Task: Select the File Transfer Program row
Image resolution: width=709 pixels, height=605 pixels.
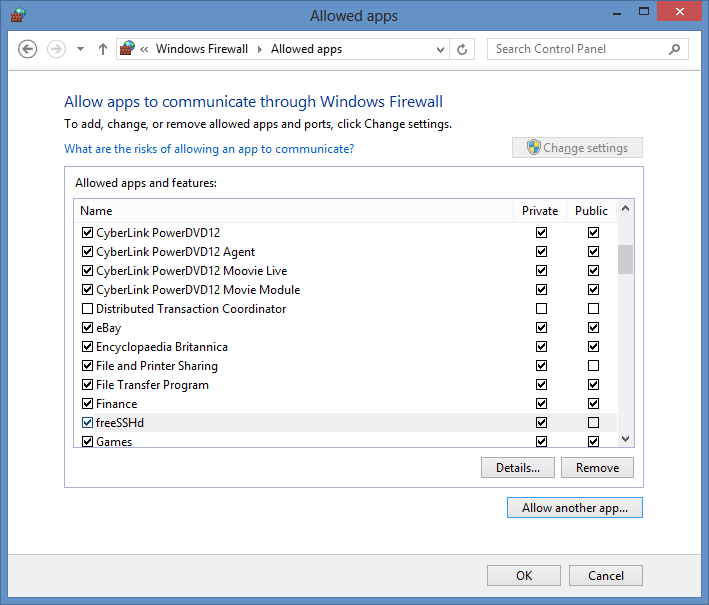Action: tap(345, 384)
